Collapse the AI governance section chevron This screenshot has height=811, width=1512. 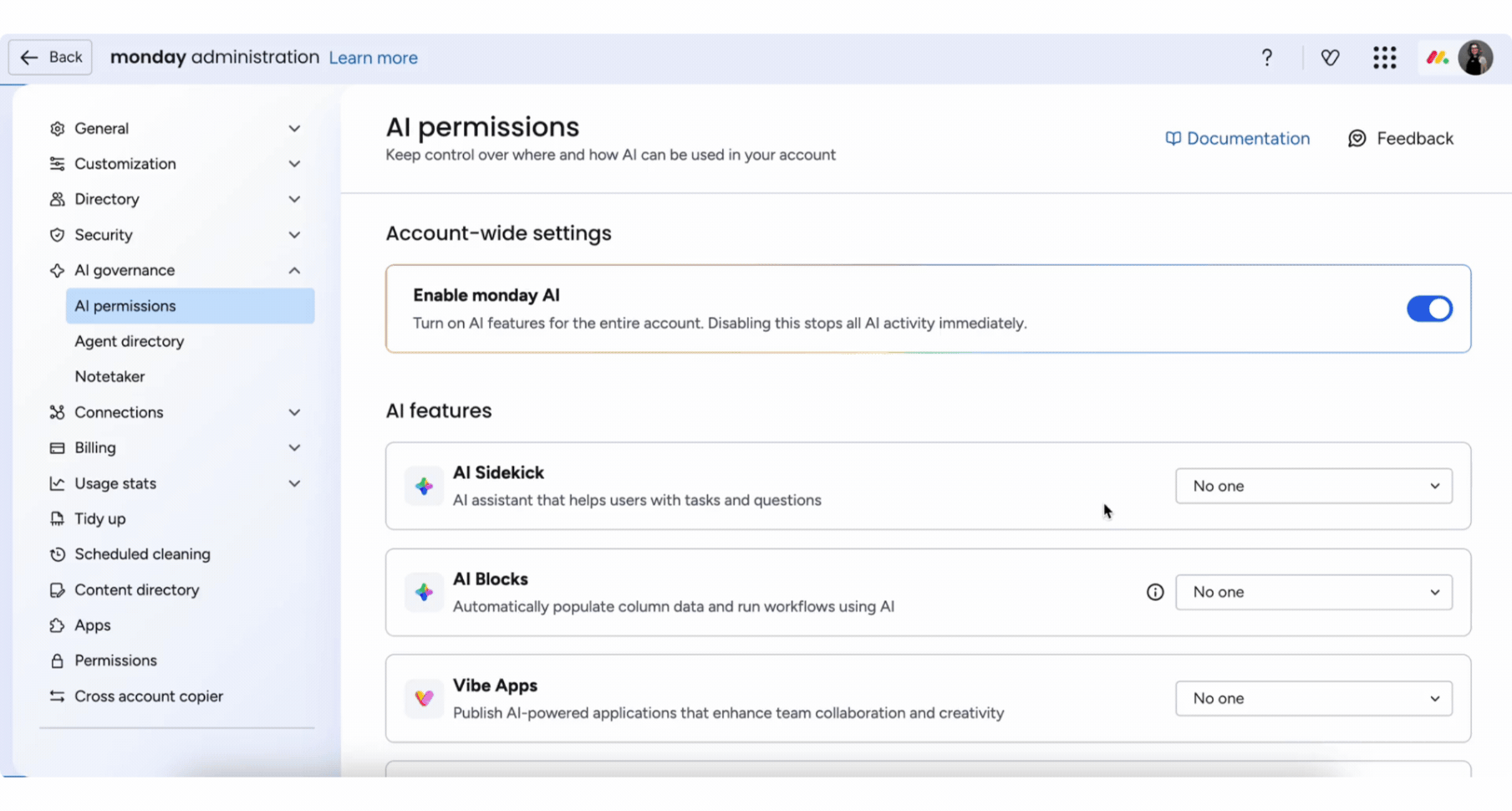tap(294, 270)
